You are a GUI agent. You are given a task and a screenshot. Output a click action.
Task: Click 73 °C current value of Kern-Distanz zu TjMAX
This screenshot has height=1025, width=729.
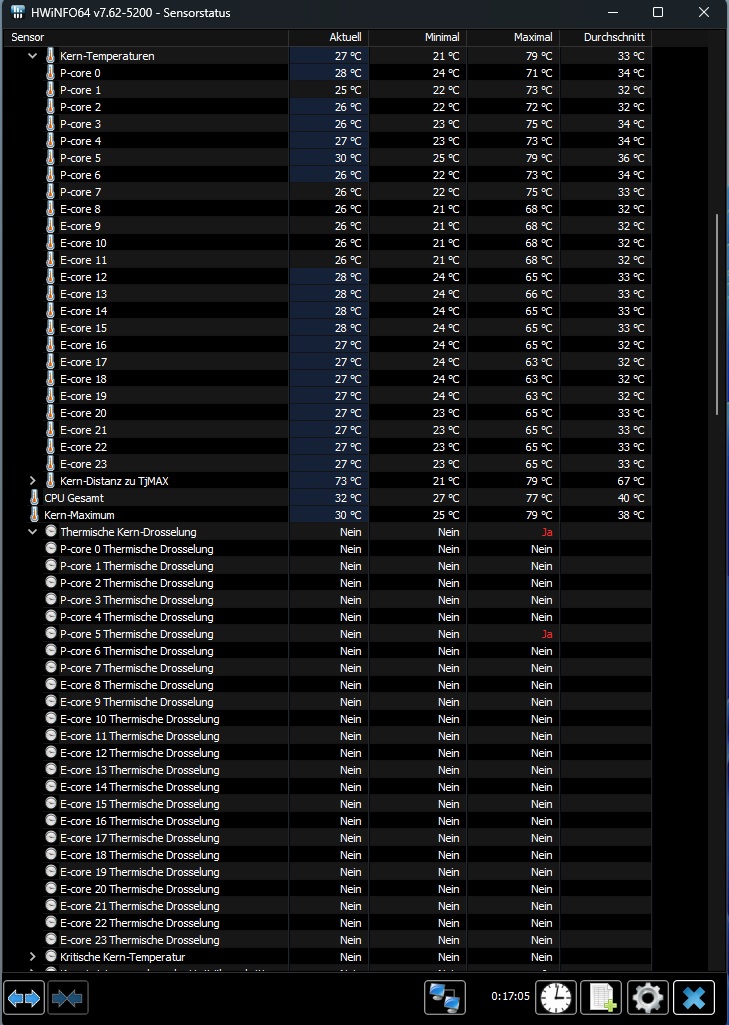point(348,480)
